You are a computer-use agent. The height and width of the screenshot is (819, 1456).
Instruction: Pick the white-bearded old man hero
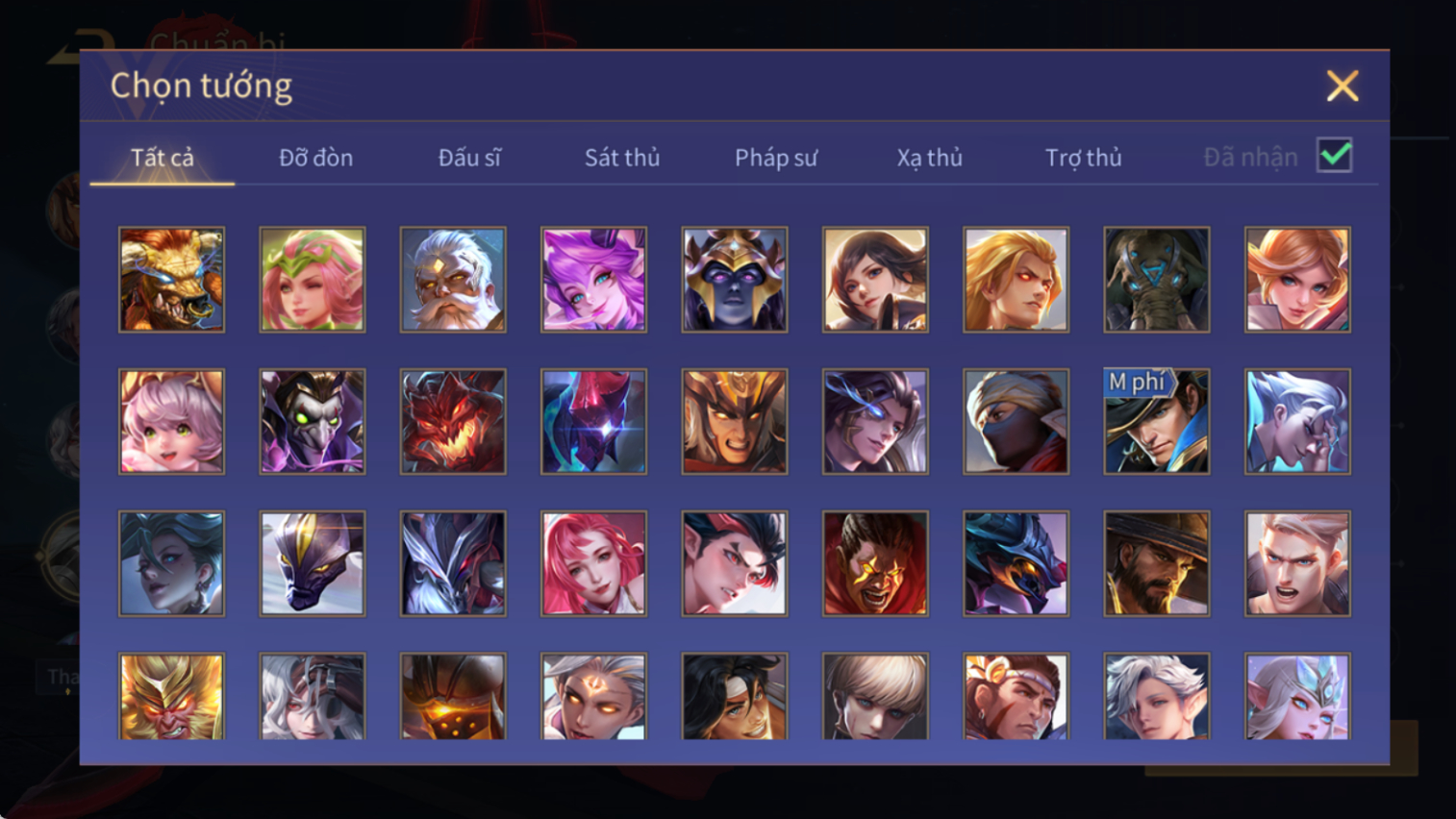coord(453,280)
